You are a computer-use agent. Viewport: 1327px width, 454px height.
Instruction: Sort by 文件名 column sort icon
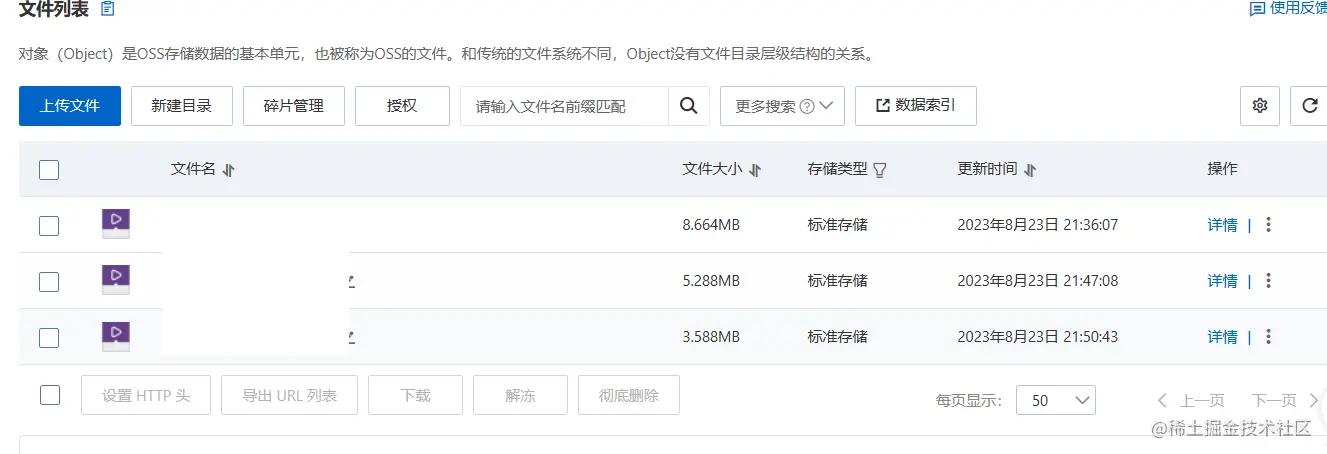tap(228, 170)
